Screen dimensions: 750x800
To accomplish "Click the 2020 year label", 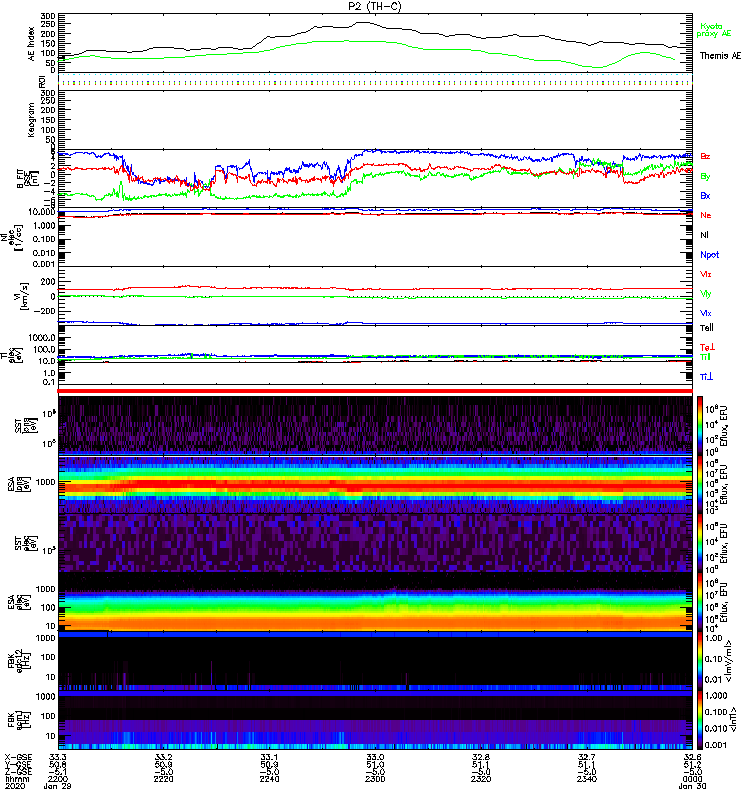I will (x=15, y=786).
